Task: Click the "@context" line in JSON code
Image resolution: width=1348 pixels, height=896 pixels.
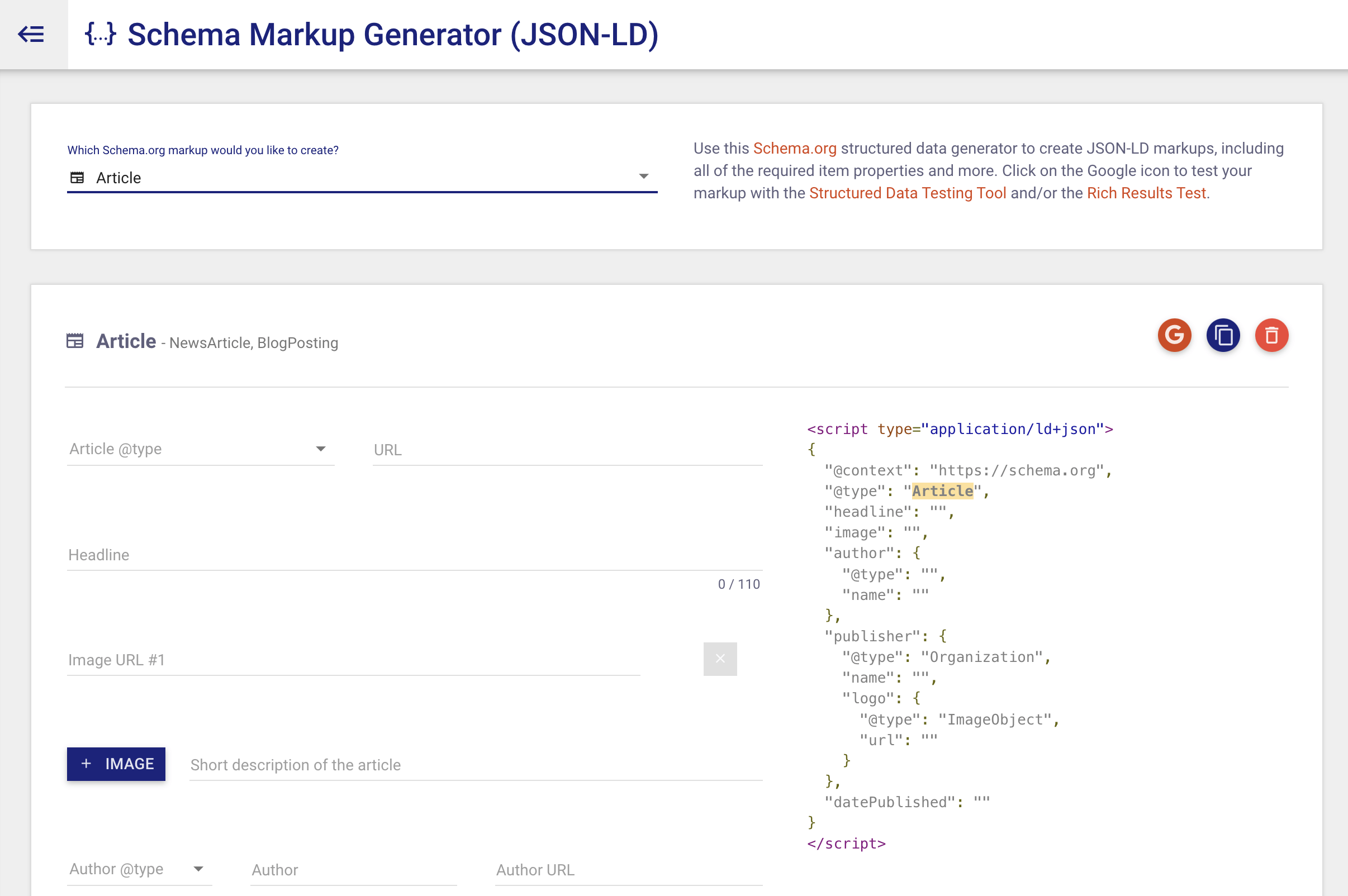Action: tap(968, 470)
